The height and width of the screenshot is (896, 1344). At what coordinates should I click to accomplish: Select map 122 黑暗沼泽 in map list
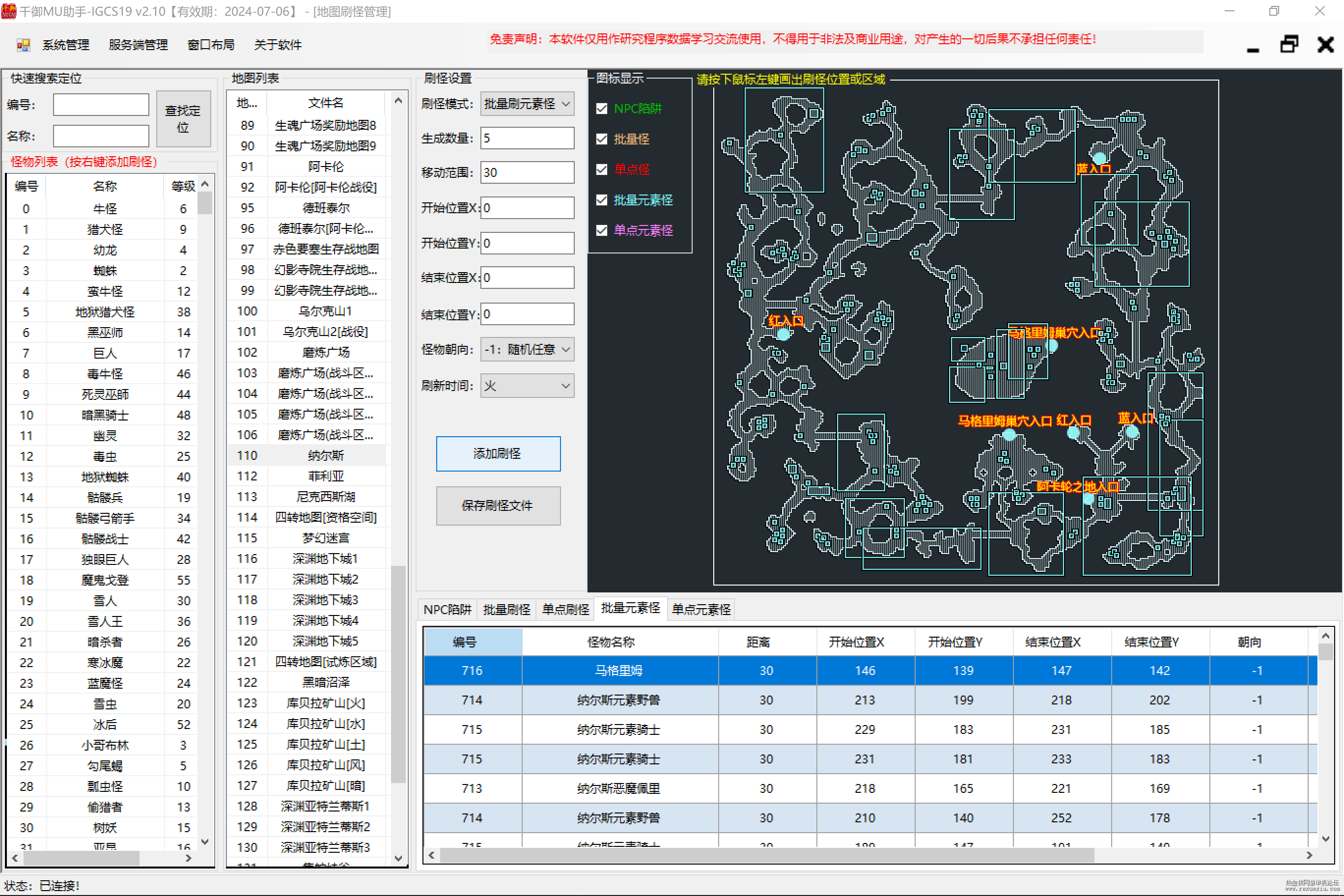pos(307,682)
